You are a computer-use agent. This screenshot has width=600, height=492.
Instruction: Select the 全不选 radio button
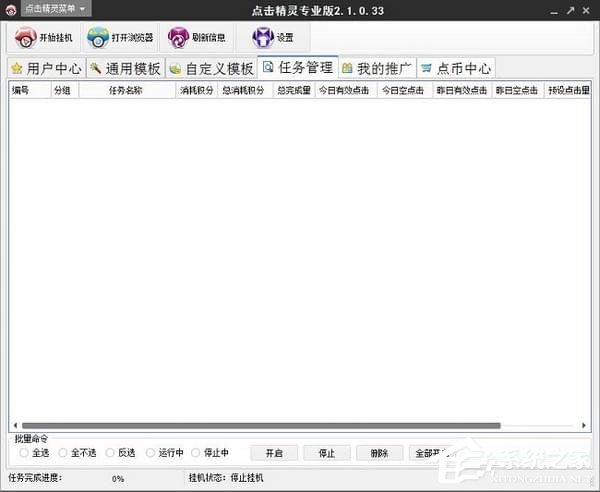point(63,453)
